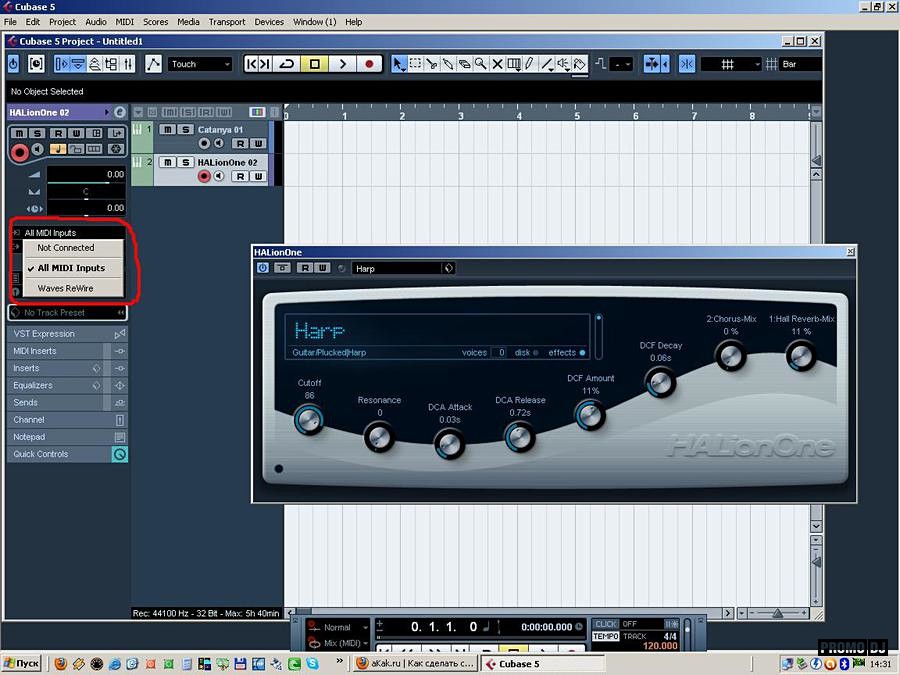Select the Time Warp tool
Image resolution: width=900 pixels, height=675 pixels.
(514, 64)
